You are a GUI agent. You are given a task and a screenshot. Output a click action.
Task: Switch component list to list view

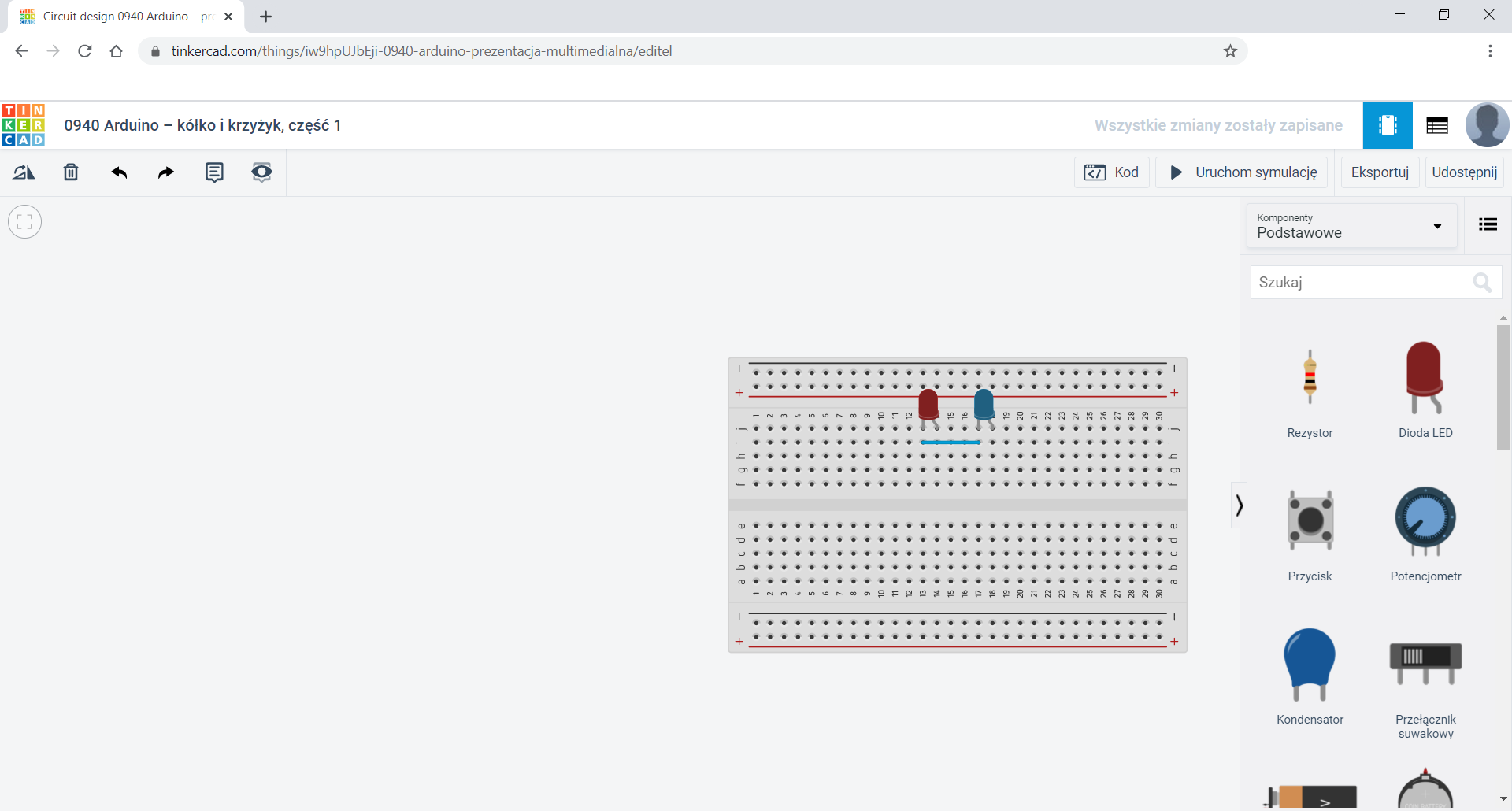click(x=1488, y=224)
